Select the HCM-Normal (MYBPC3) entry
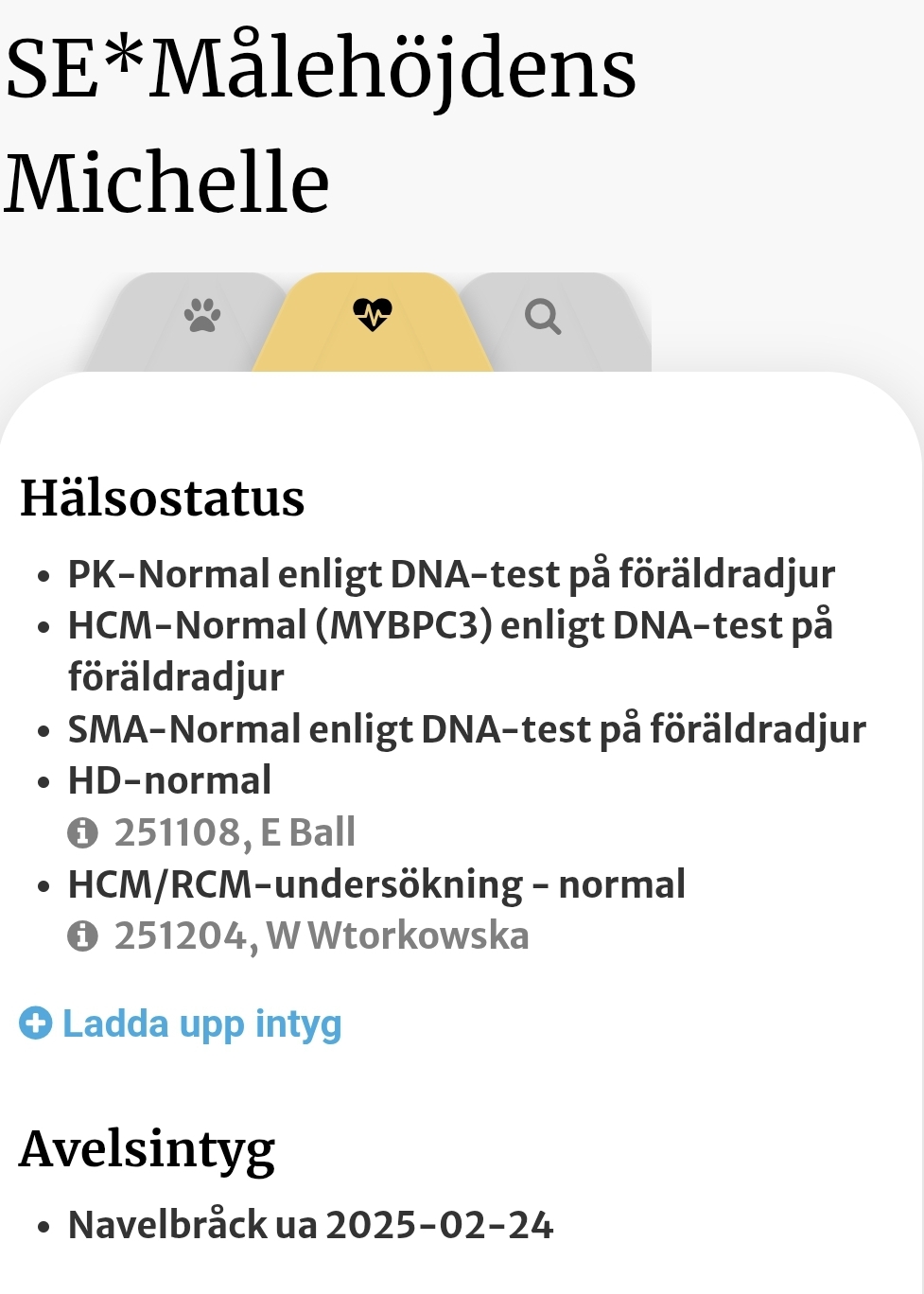Image resolution: width=924 pixels, height=1294 pixels. (x=450, y=626)
